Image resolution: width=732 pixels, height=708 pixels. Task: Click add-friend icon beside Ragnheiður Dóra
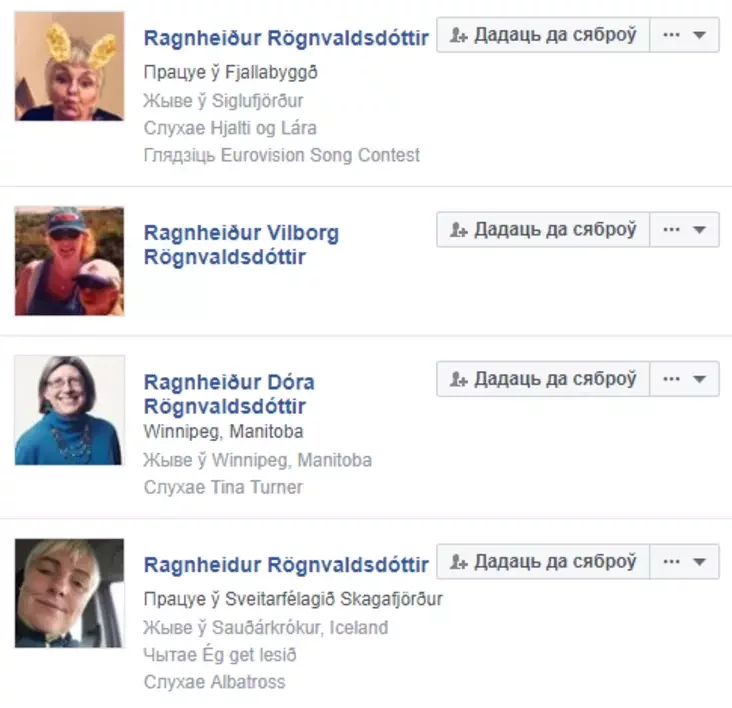(x=458, y=379)
